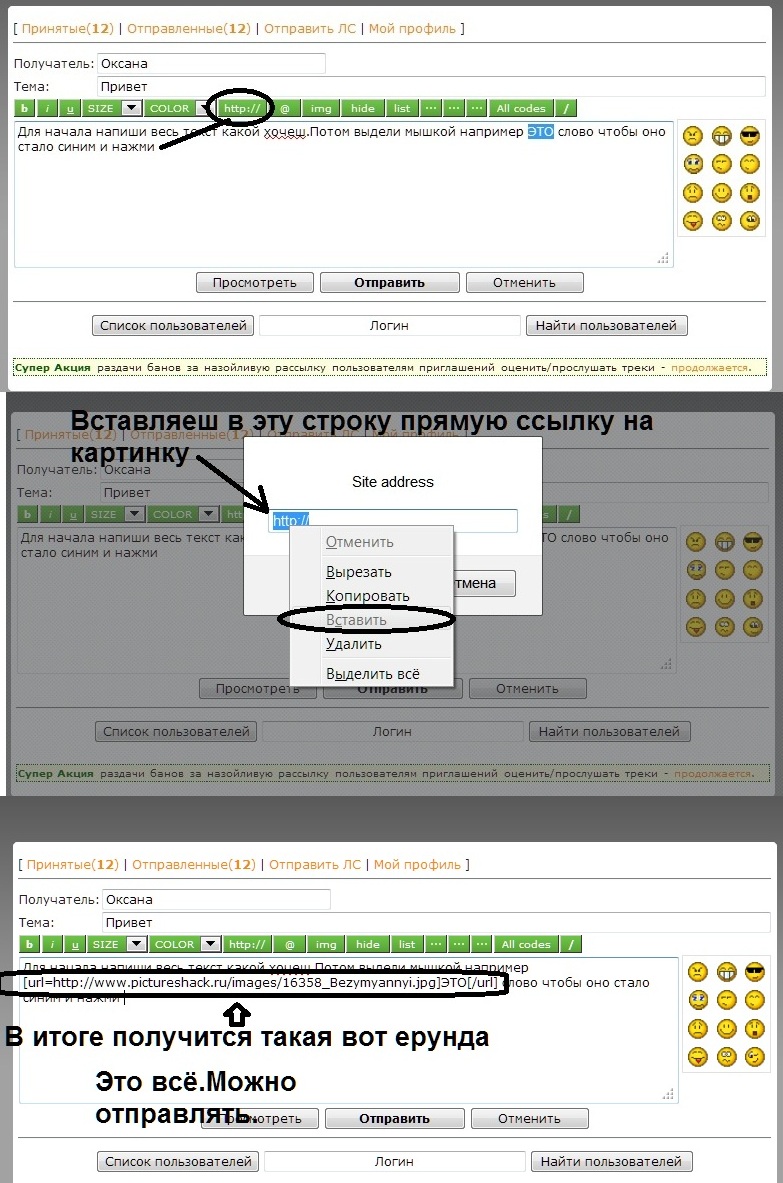Click Список пользователей button, top screenshot
Viewport: 783px width, 1183px height.
(x=173, y=326)
